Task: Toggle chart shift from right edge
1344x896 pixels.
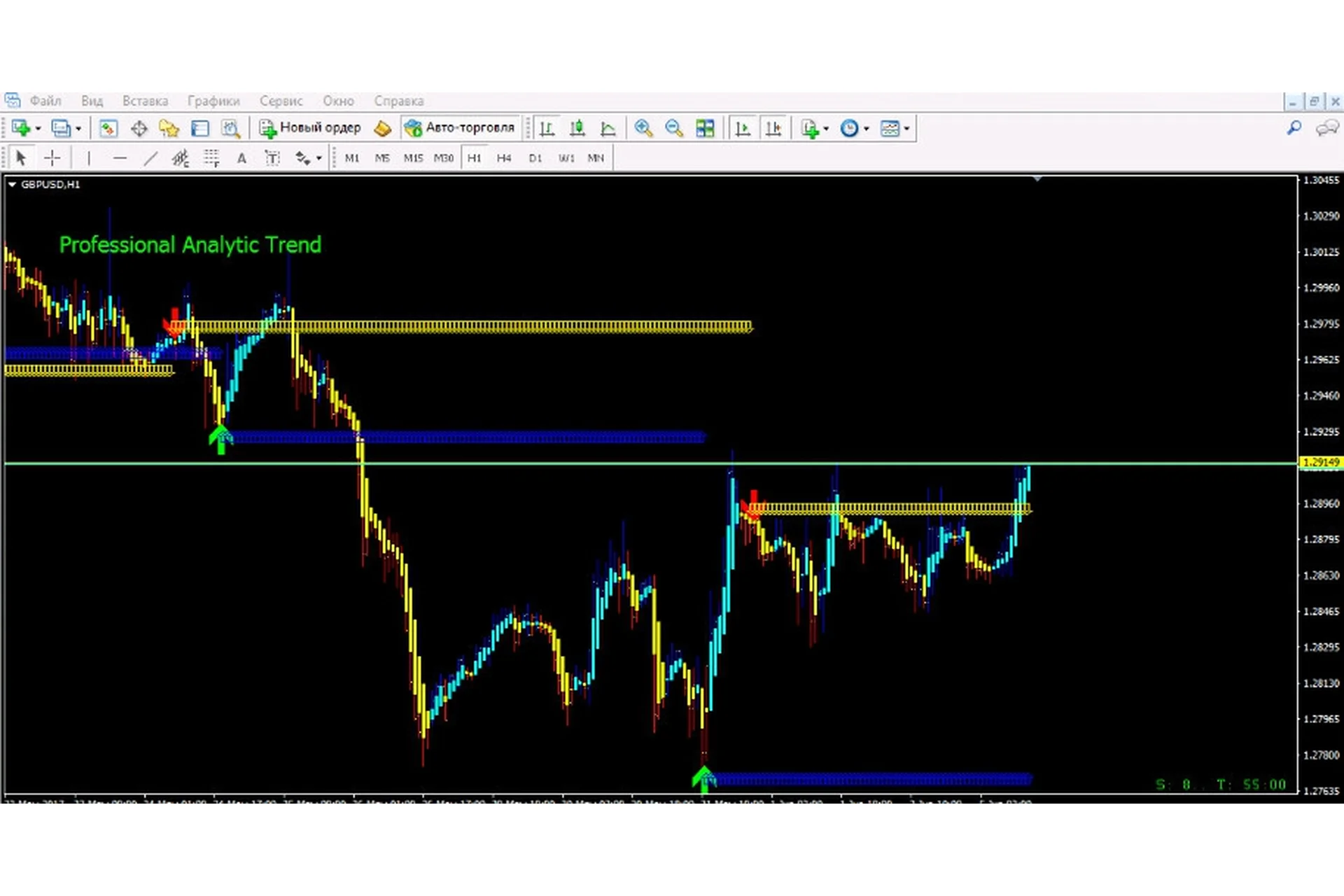Action: pyautogui.click(x=773, y=128)
